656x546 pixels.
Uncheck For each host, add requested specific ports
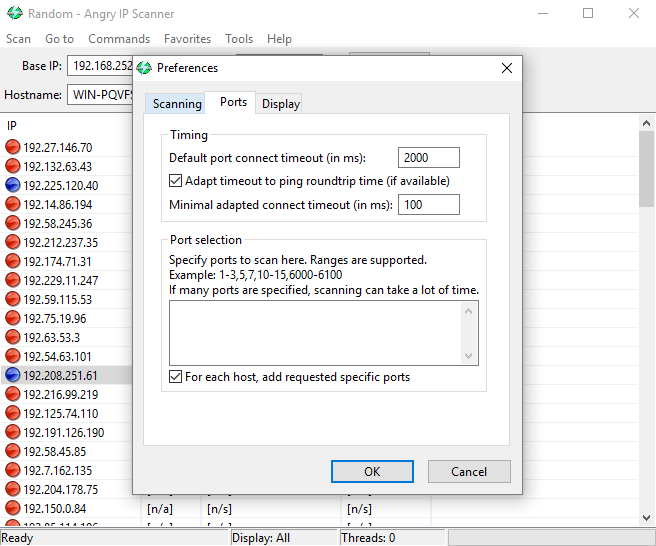pos(175,377)
